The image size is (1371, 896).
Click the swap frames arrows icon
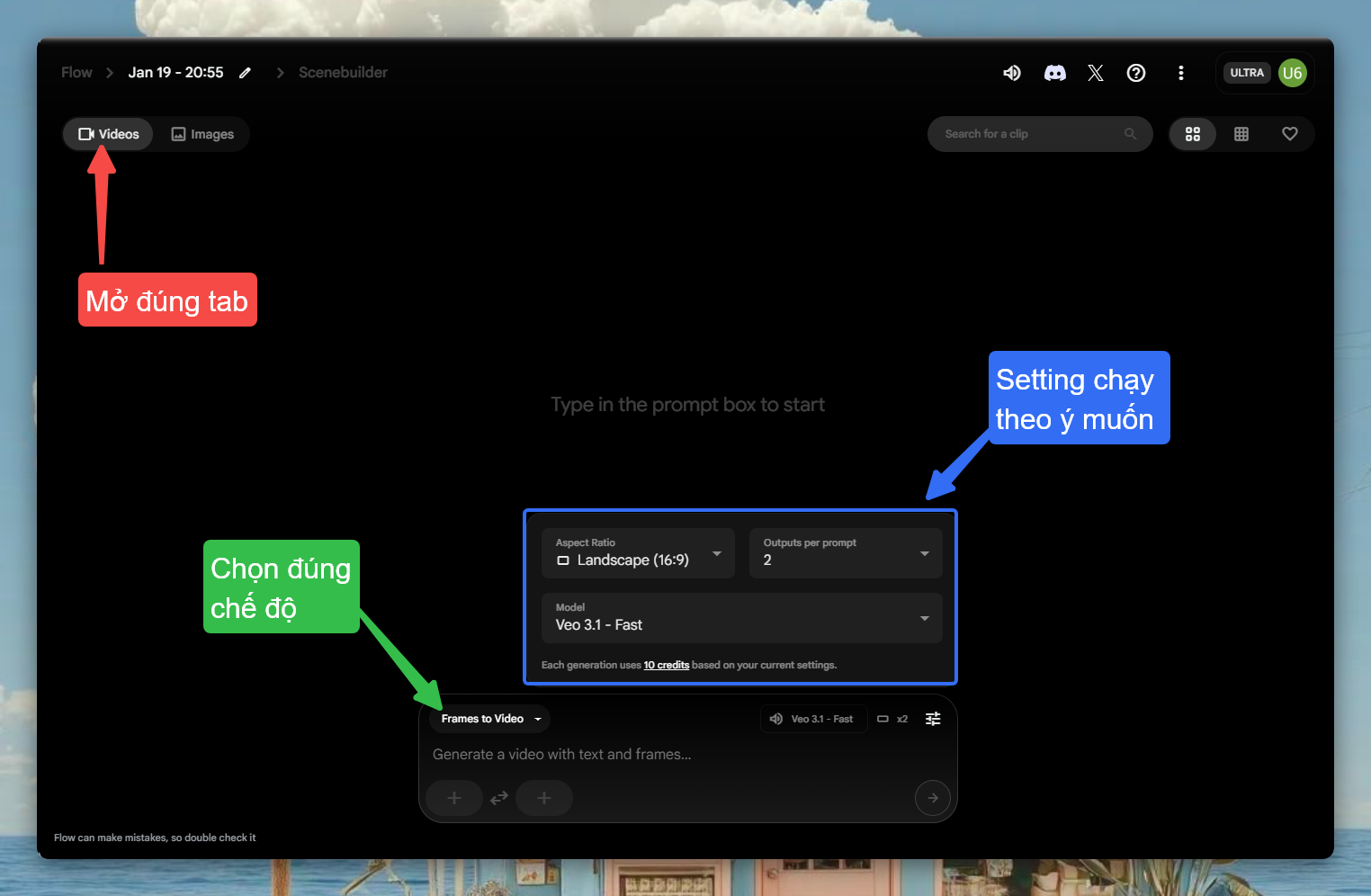coord(499,798)
